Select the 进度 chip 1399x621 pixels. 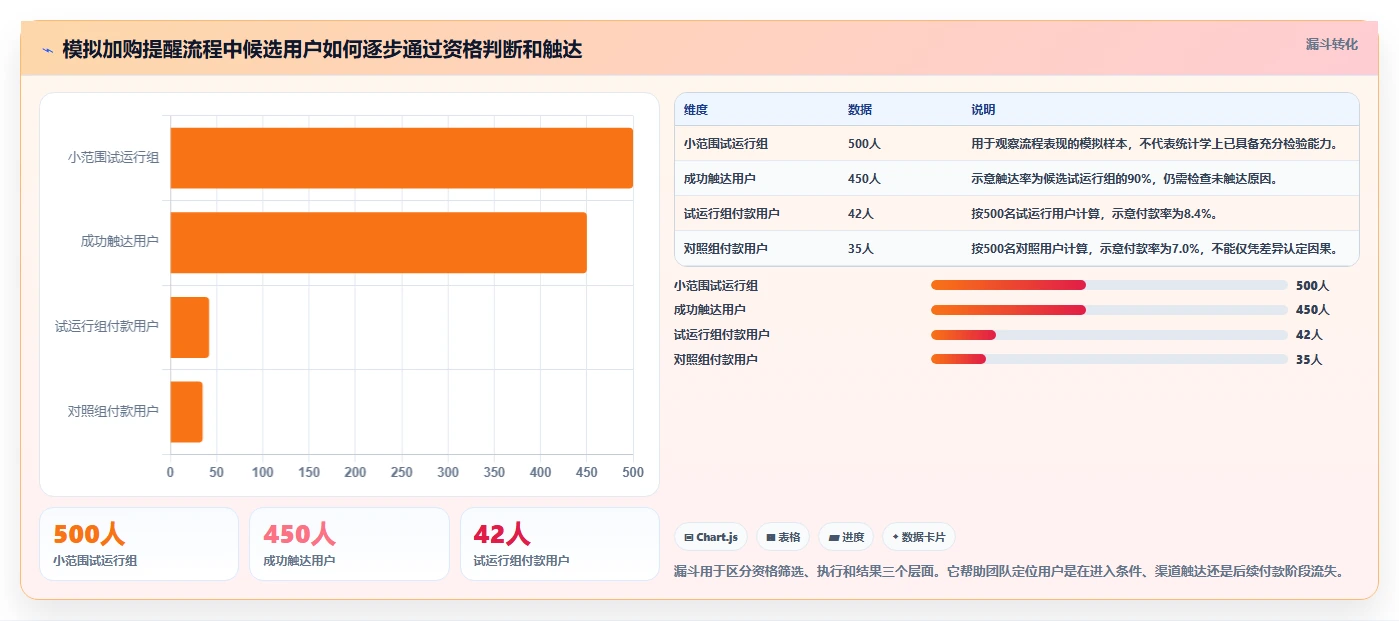coord(846,537)
